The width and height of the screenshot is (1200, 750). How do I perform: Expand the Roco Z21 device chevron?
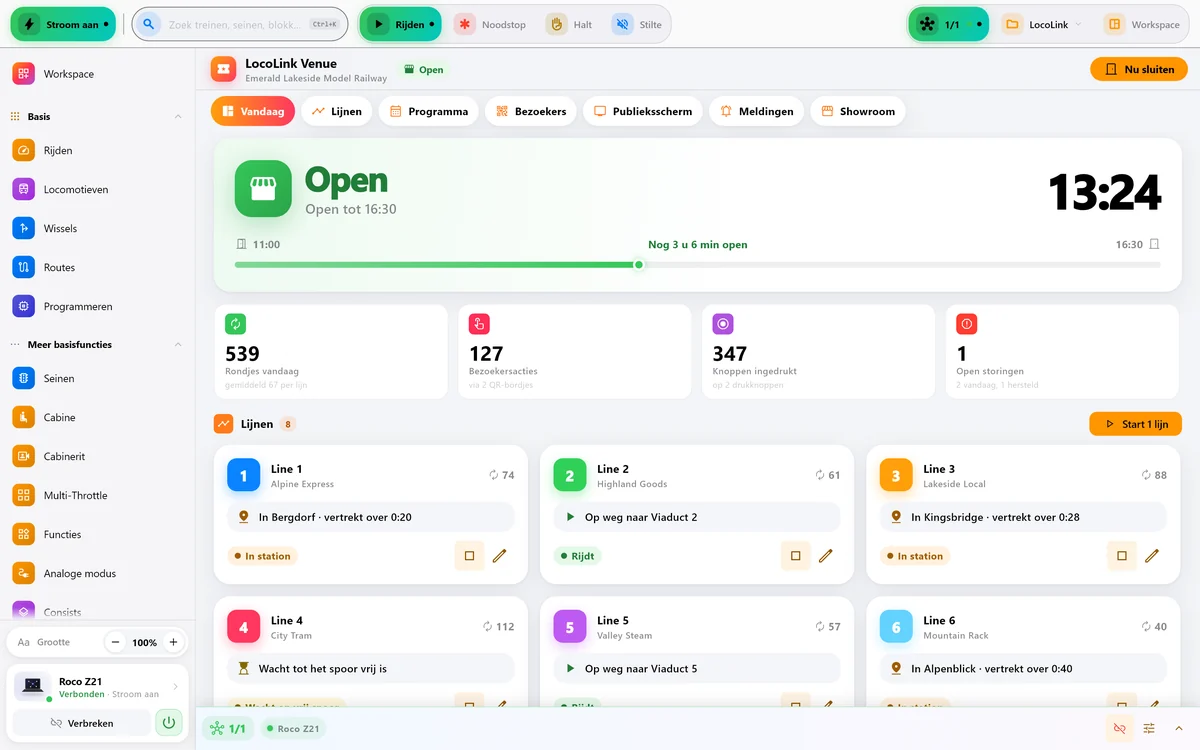point(176,686)
